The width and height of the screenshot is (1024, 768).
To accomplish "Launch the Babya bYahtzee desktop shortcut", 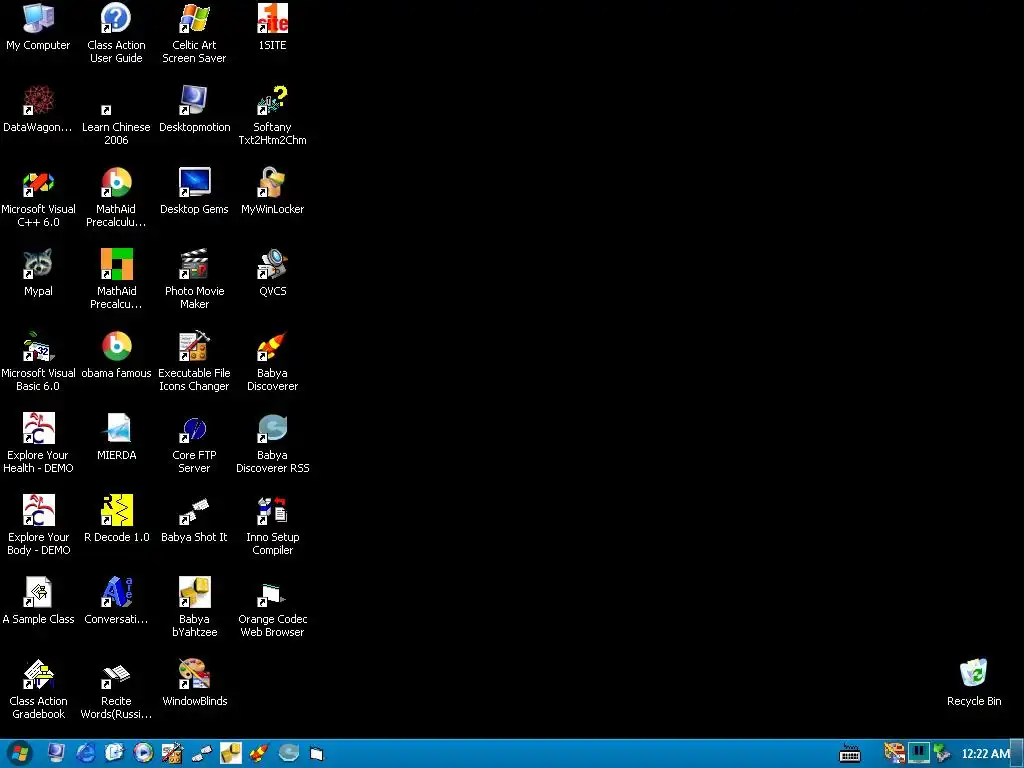I will click(194, 607).
